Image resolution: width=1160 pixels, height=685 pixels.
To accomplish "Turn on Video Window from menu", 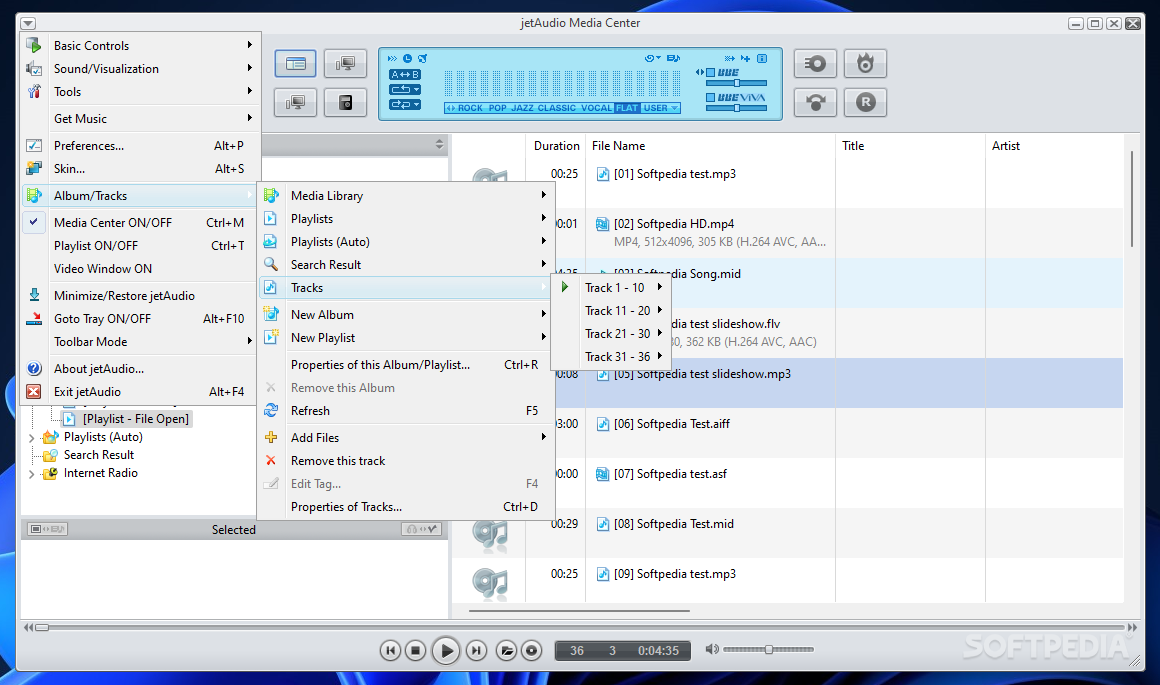I will [138, 269].
